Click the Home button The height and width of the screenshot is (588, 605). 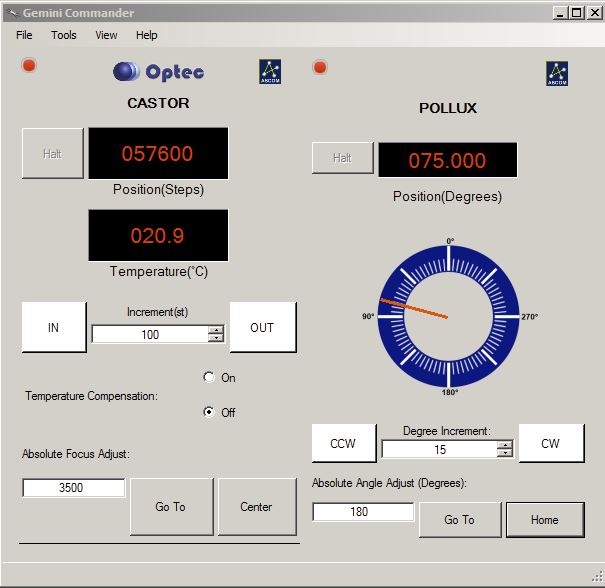pyautogui.click(x=545, y=520)
